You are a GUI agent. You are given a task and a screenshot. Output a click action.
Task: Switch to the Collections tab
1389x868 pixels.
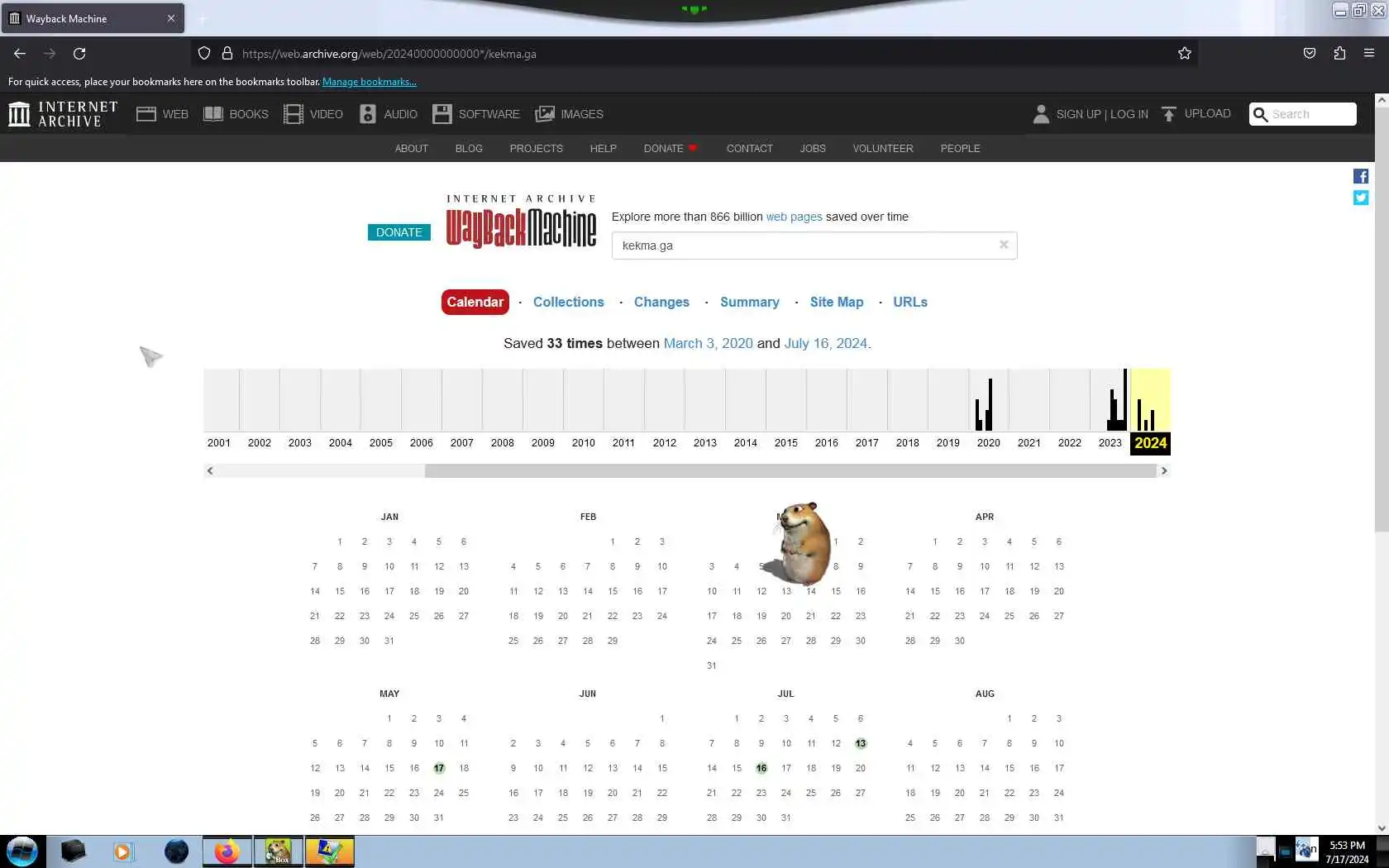pyautogui.click(x=568, y=302)
